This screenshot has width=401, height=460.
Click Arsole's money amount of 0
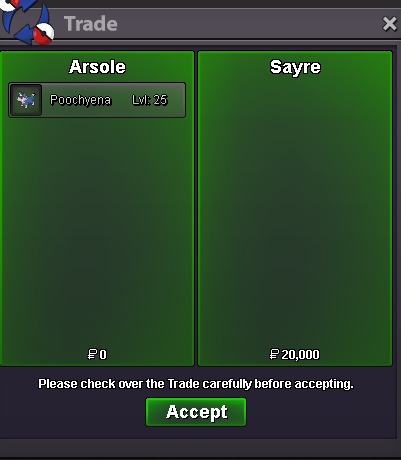click(97, 354)
